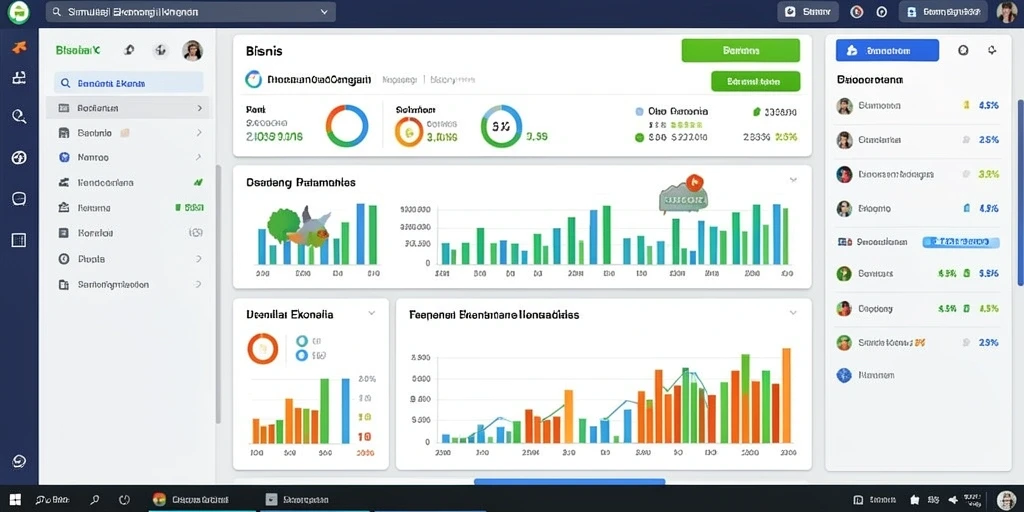Expand chevron on the donut chart panel
This screenshot has height=512, width=1024.
372,313
